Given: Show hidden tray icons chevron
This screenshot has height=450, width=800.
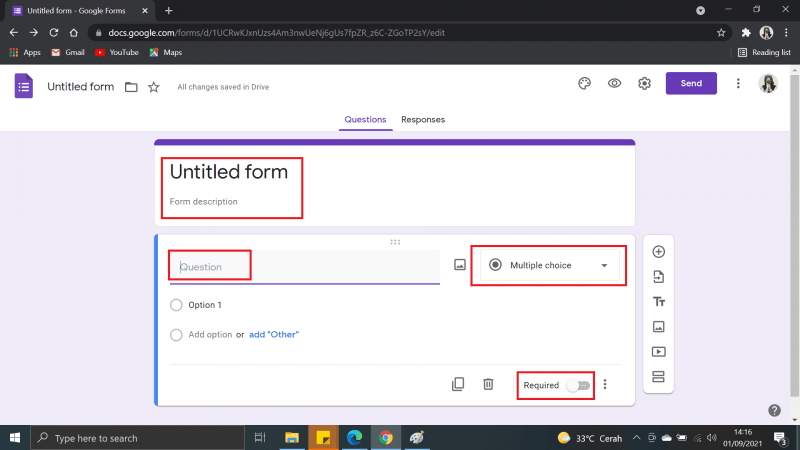Looking at the screenshot, I should tap(636, 438).
